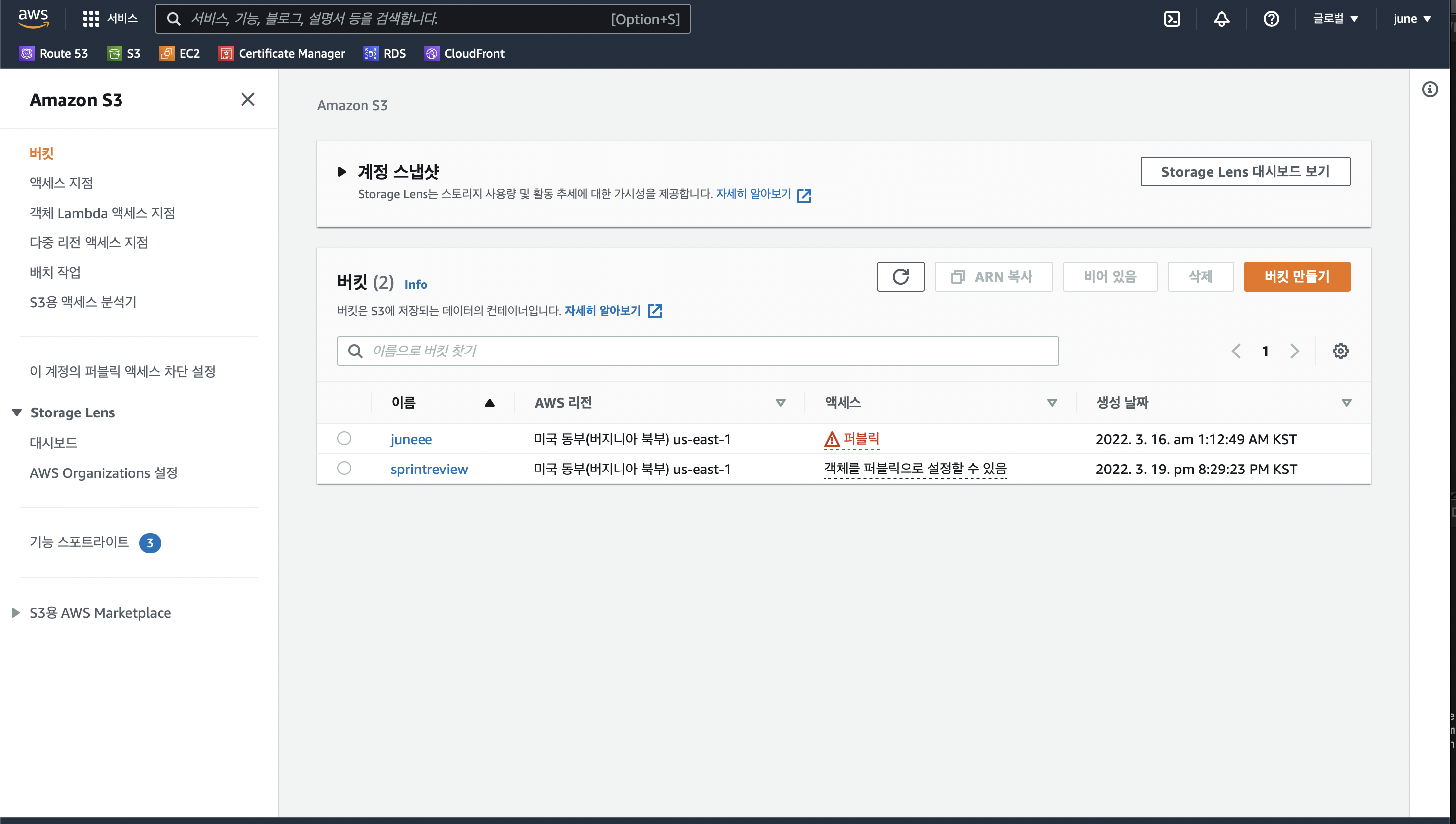Image resolution: width=1456 pixels, height=824 pixels.
Task: Open the 글로벌 region dropdown
Action: (x=1335, y=19)
